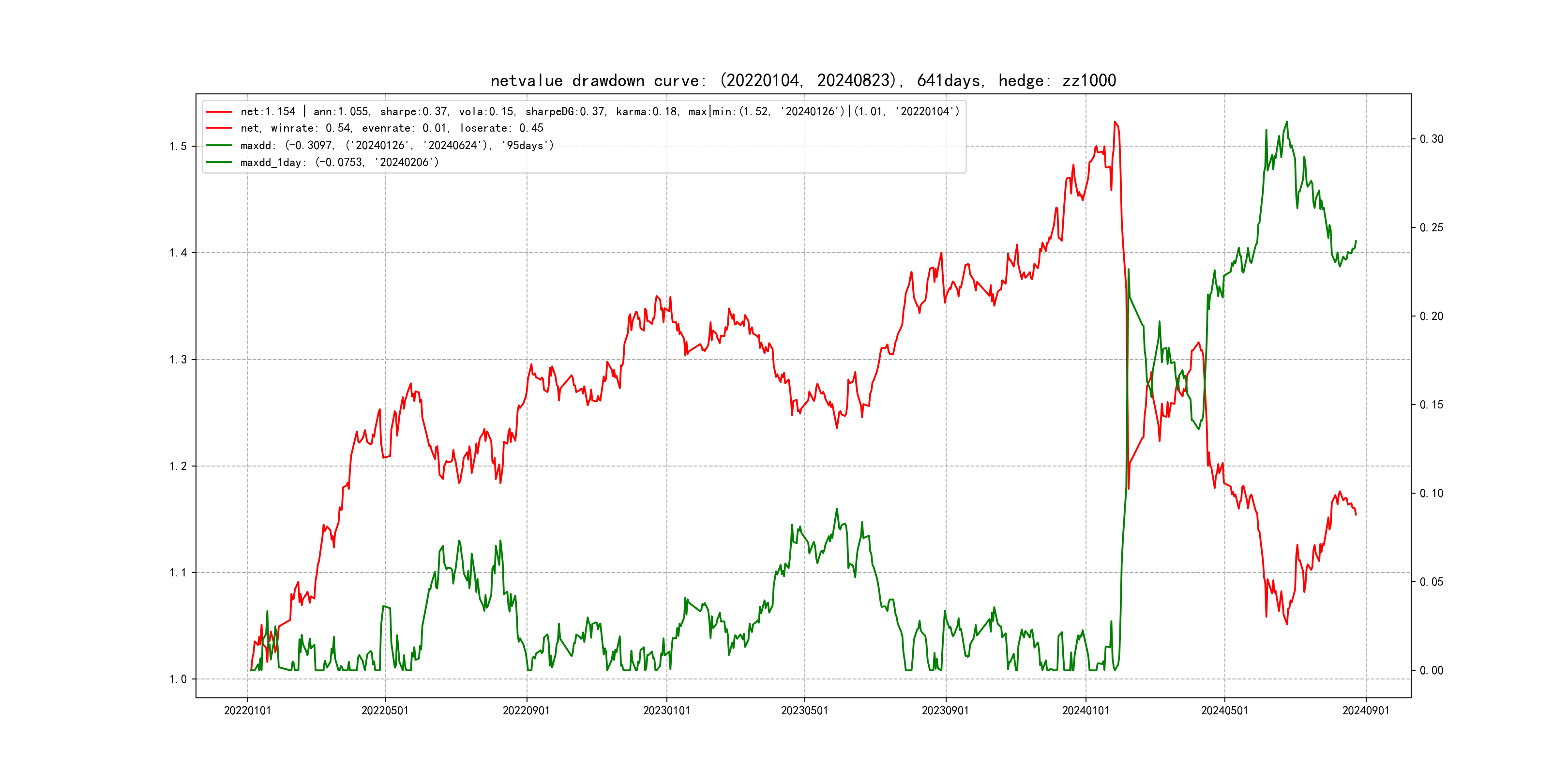
Task: Click the x-axis date label 20230501
Action: (x=804, y=711)
